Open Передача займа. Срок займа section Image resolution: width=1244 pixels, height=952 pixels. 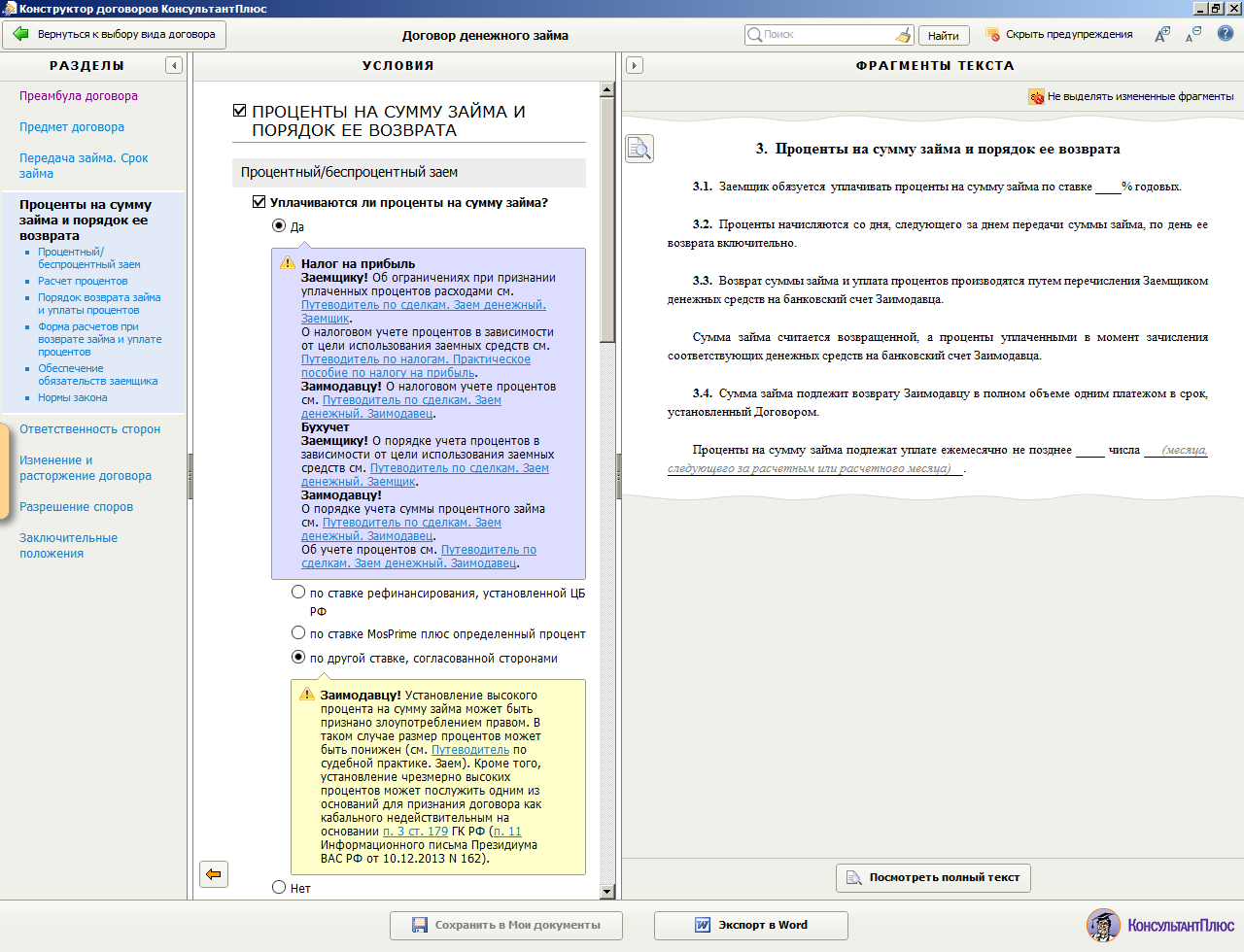pos(84,166)
